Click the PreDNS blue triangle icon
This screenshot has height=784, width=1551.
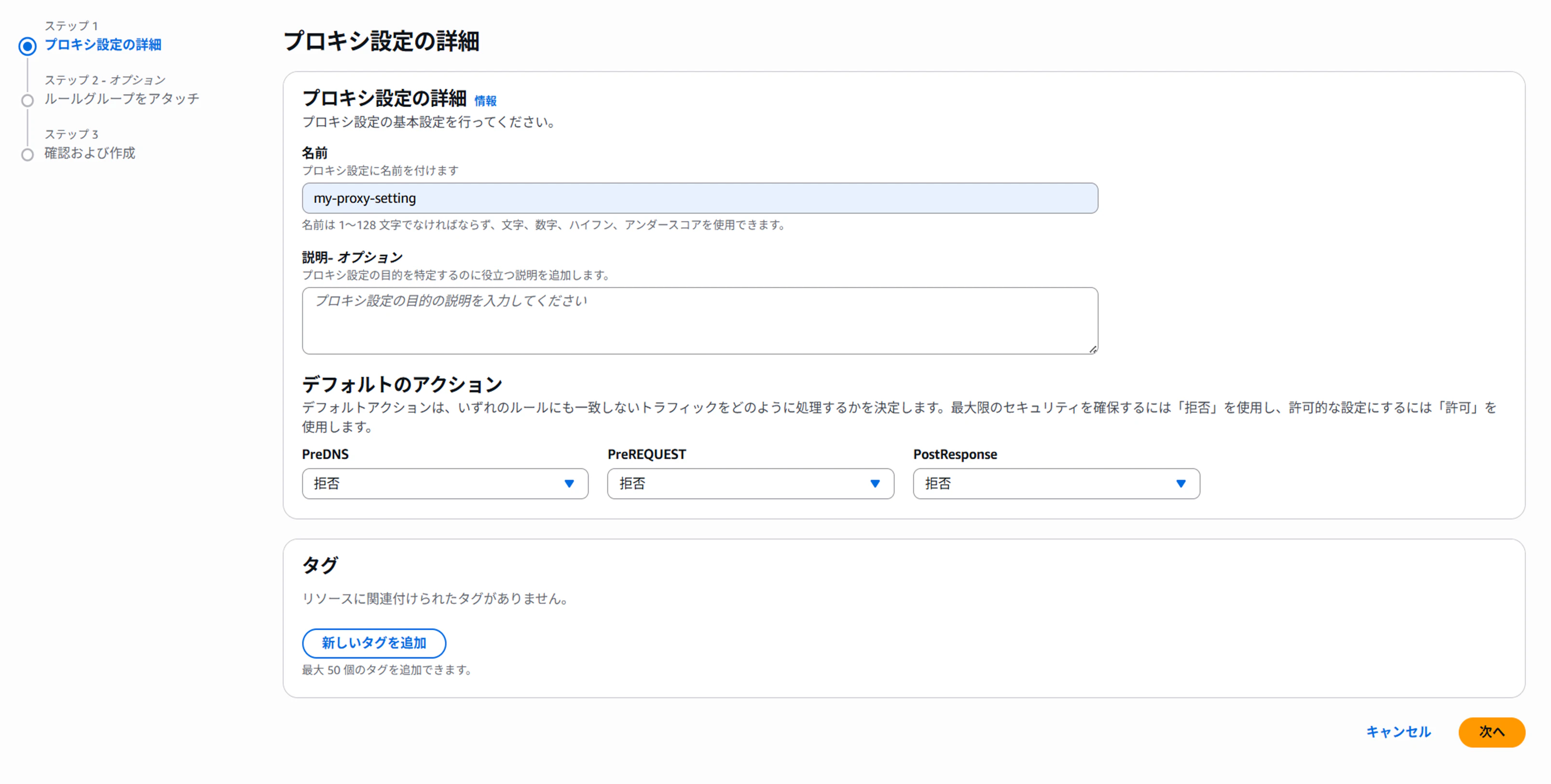coord(569,484)
